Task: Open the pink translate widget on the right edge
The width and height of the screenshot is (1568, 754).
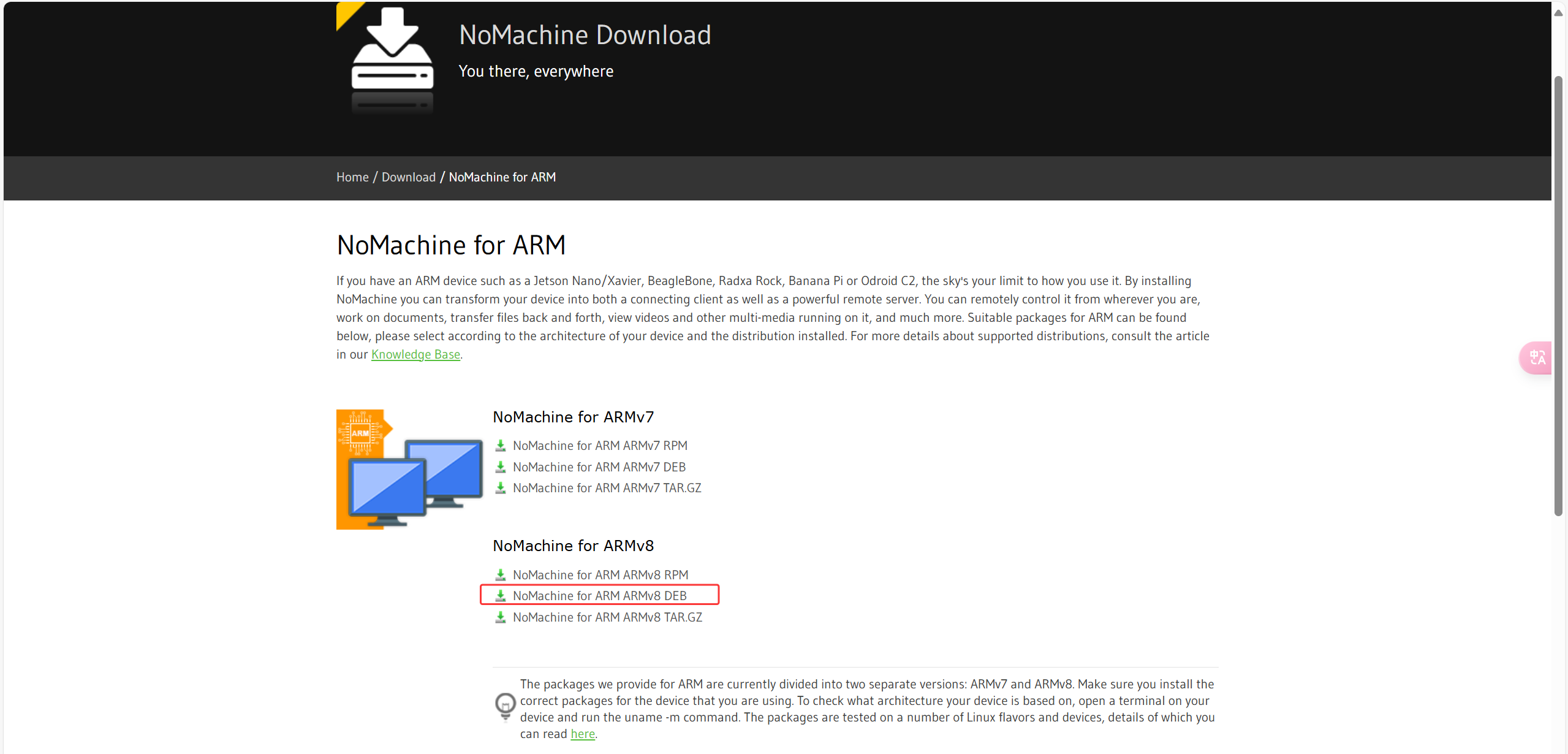Action: [x=1537, y=357]
